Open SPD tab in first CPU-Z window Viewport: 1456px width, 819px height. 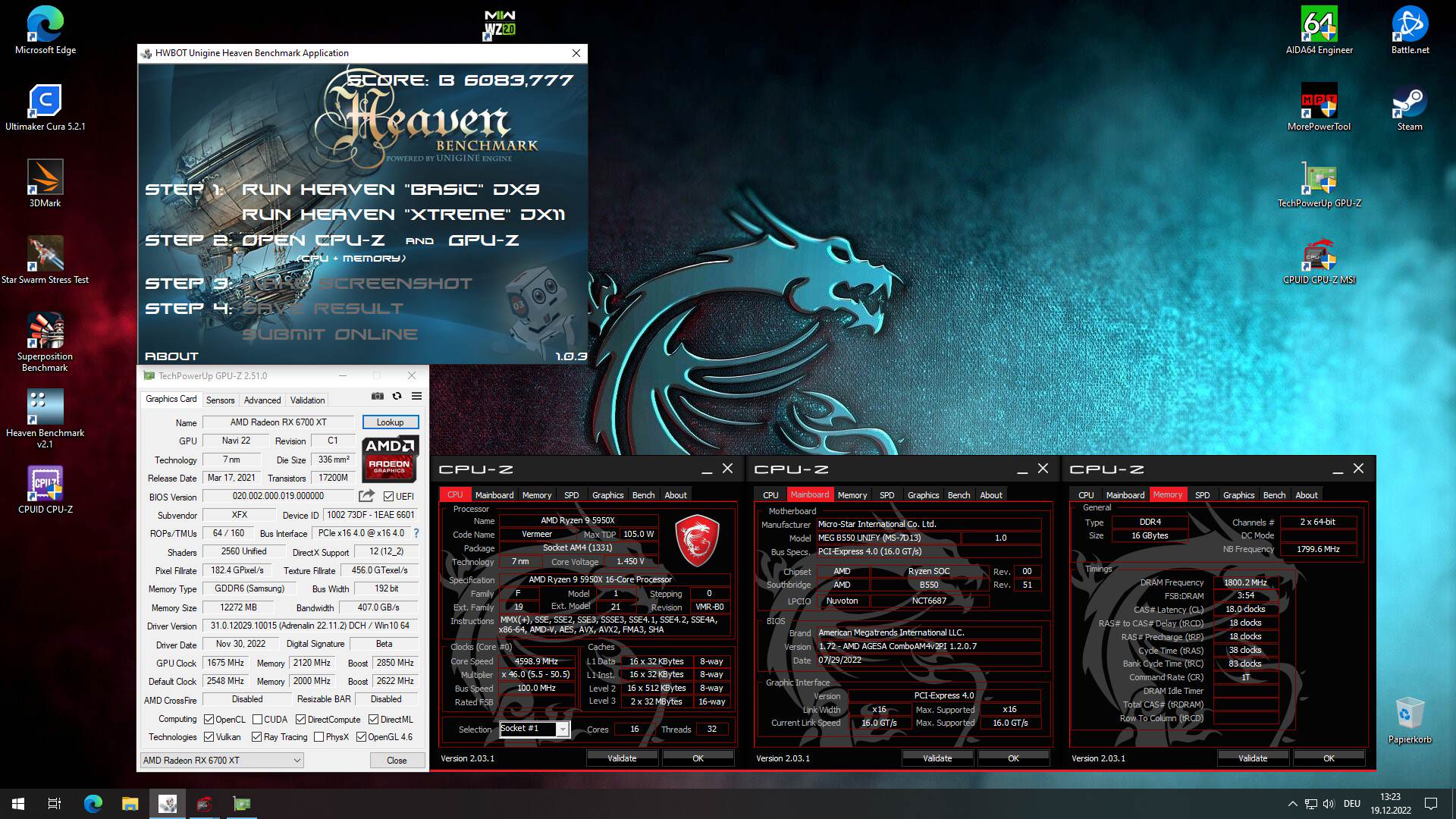click(x=572, y=494)
